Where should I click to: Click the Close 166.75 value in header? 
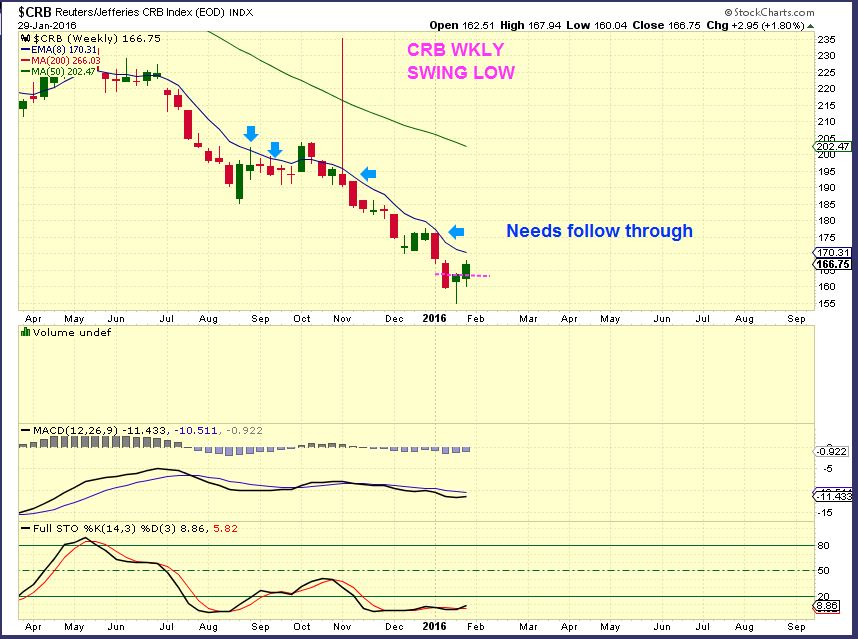click(x=666, y=25)
